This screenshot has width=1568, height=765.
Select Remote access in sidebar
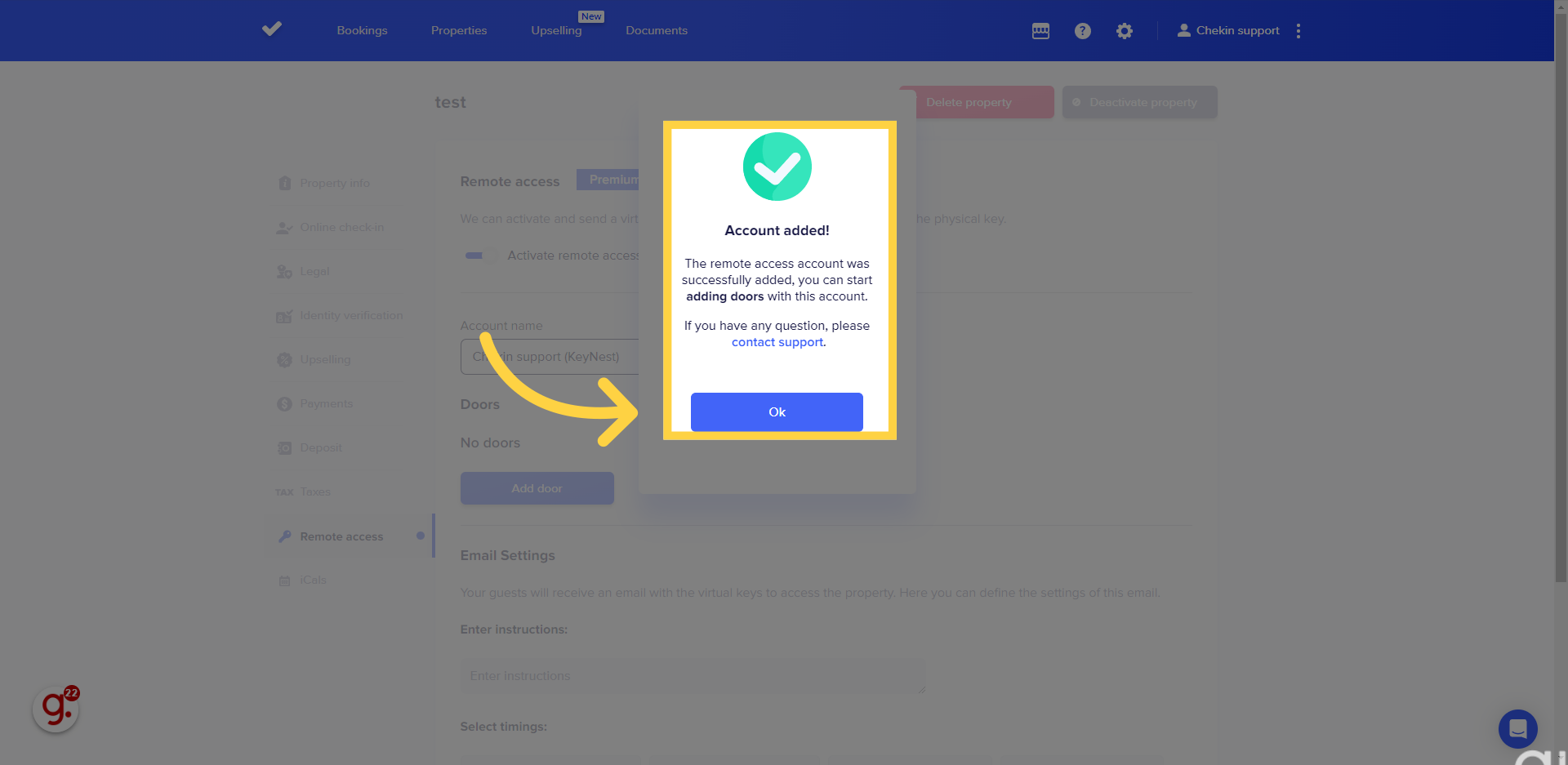pyautogui.click(x=341, y=536)
